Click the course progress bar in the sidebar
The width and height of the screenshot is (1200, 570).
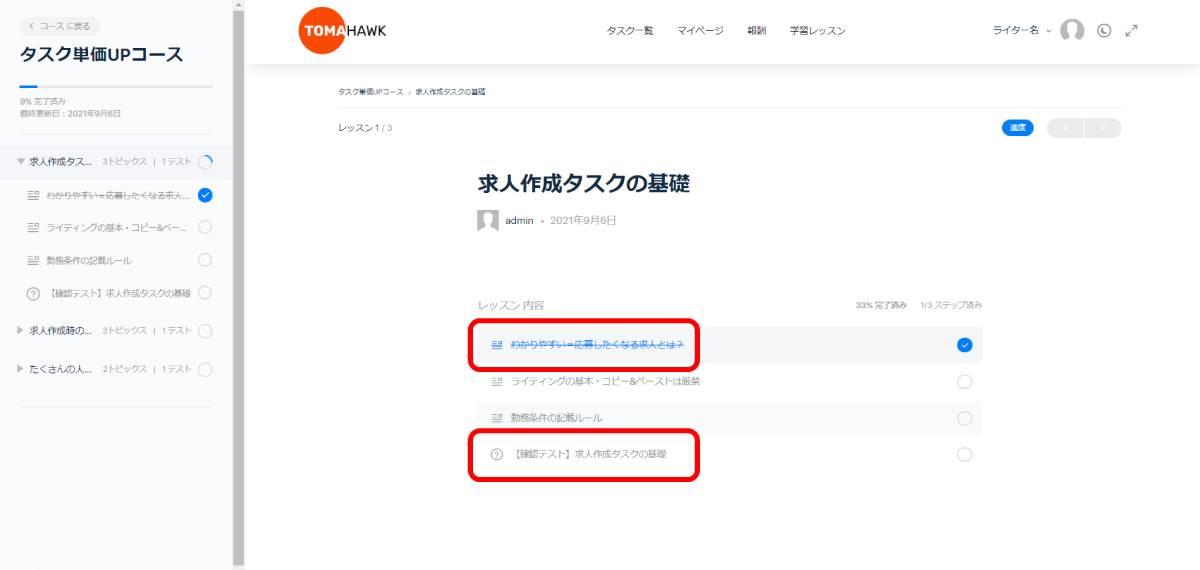[x=115, y=87]
